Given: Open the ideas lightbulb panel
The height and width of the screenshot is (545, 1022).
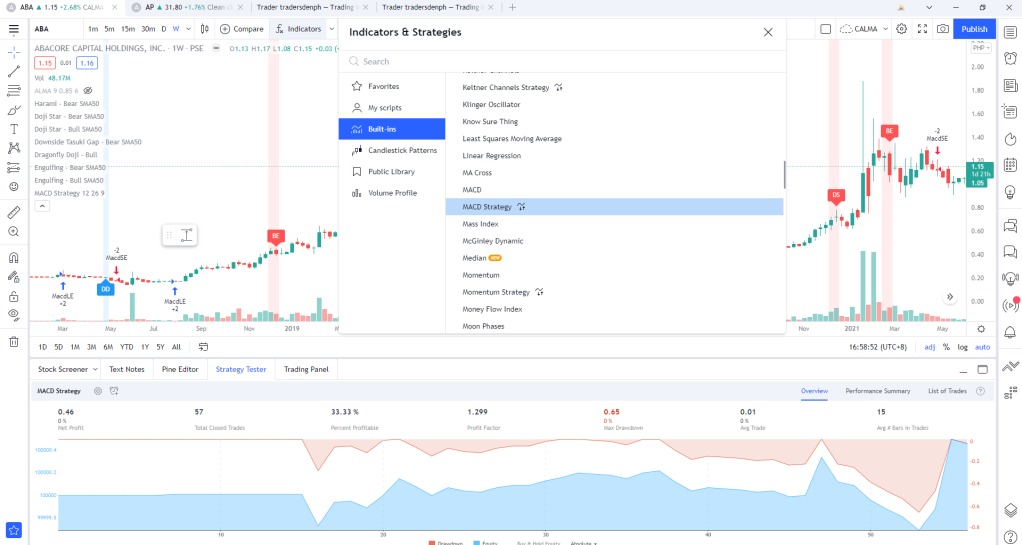Looking at the screenshot, I should point(1010,192).
